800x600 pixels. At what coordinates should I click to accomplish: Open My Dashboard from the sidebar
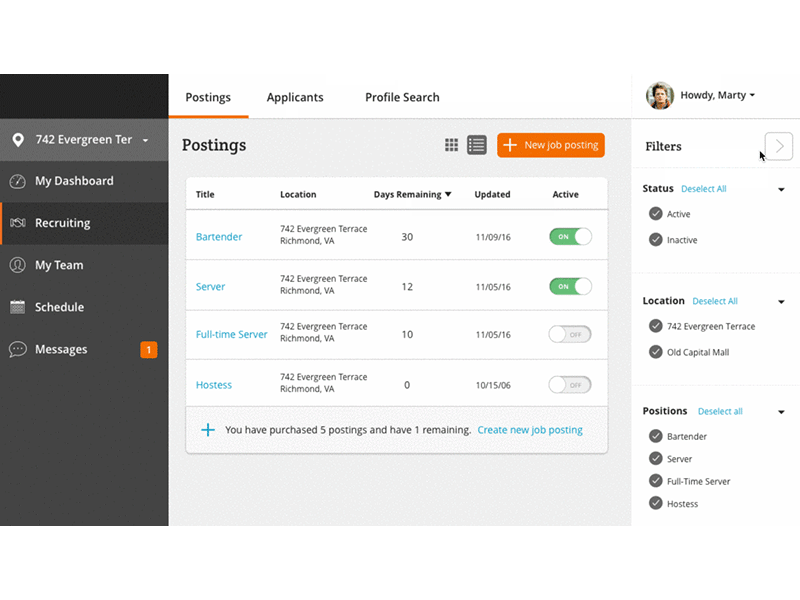click(x=70, y=181)
